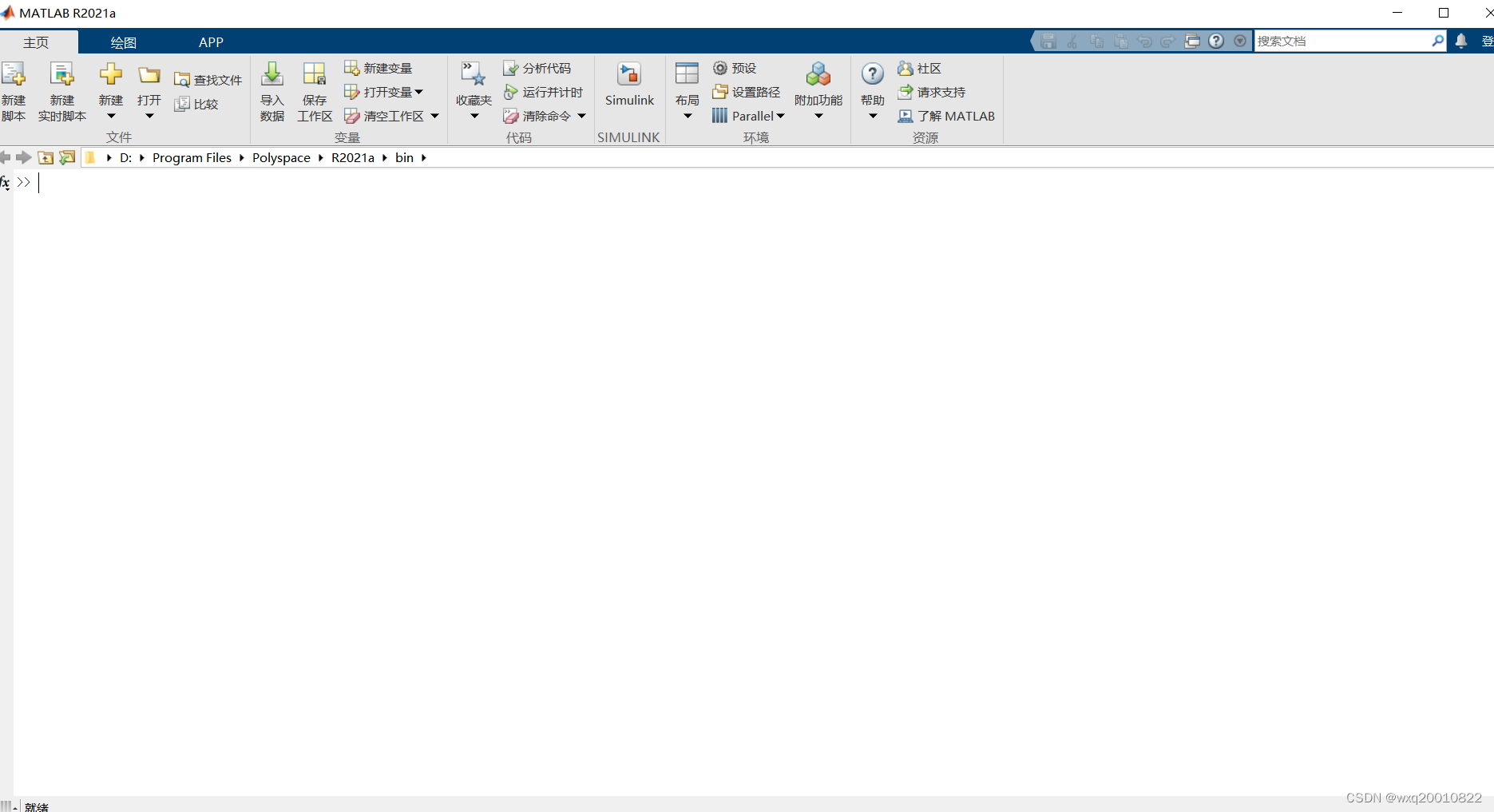Expand the 打开 dropdown arrow

click(149, 117)
